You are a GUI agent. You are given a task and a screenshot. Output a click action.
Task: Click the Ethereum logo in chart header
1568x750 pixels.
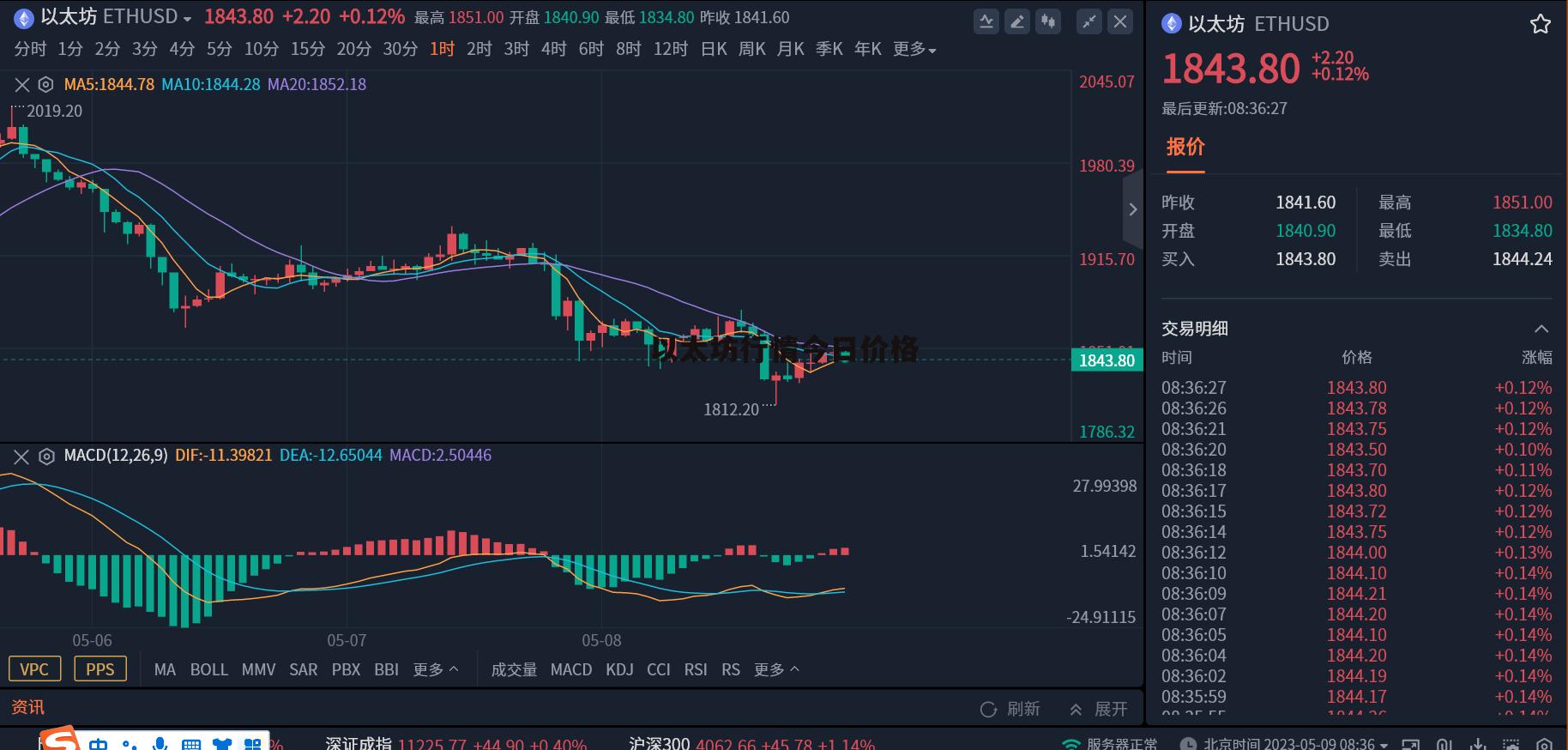coord(23,17)
